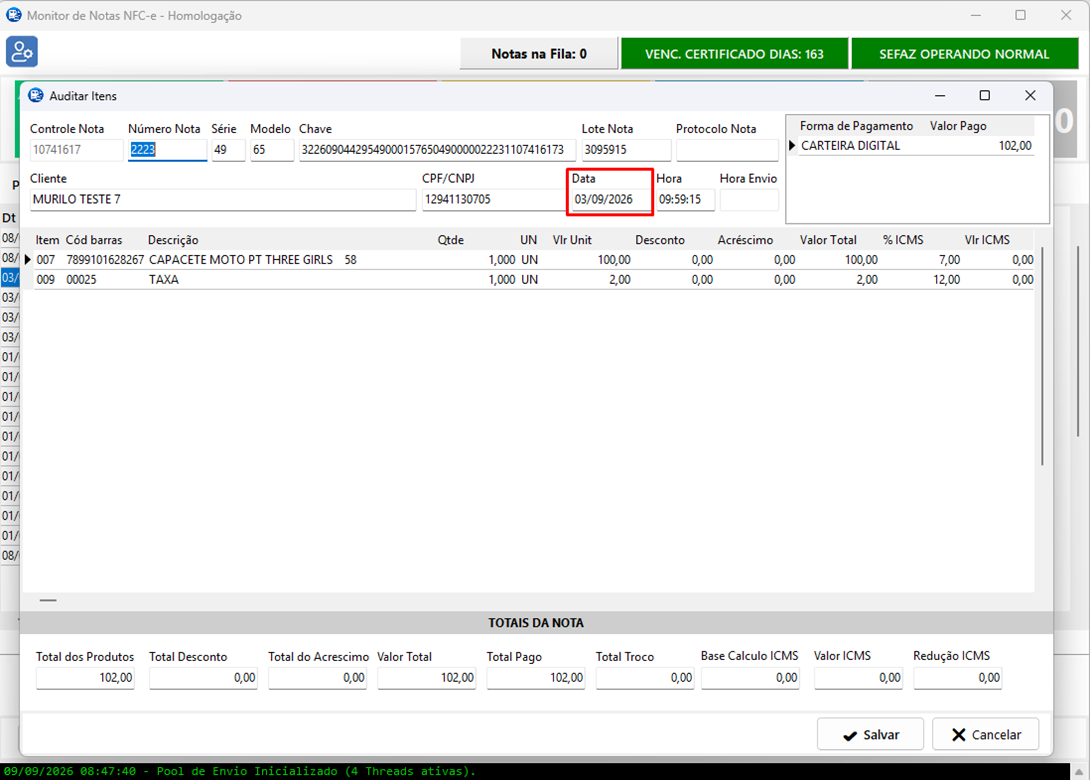Click the Cliente field MURILO TESTE 7
The image size is (1090, 780).
pos(222,199)
